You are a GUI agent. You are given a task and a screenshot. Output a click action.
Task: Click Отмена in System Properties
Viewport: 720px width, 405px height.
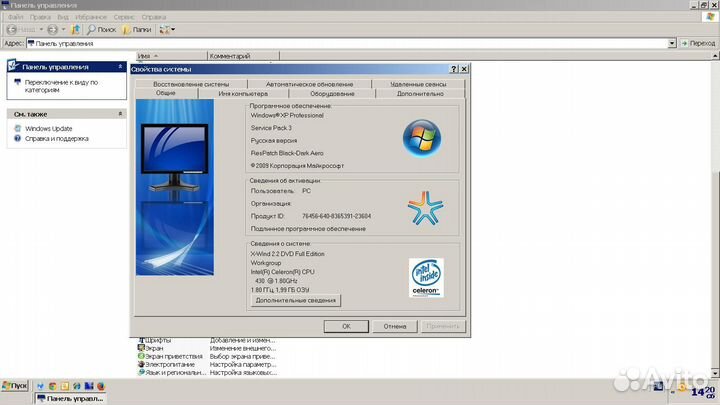tap(395, 326)
